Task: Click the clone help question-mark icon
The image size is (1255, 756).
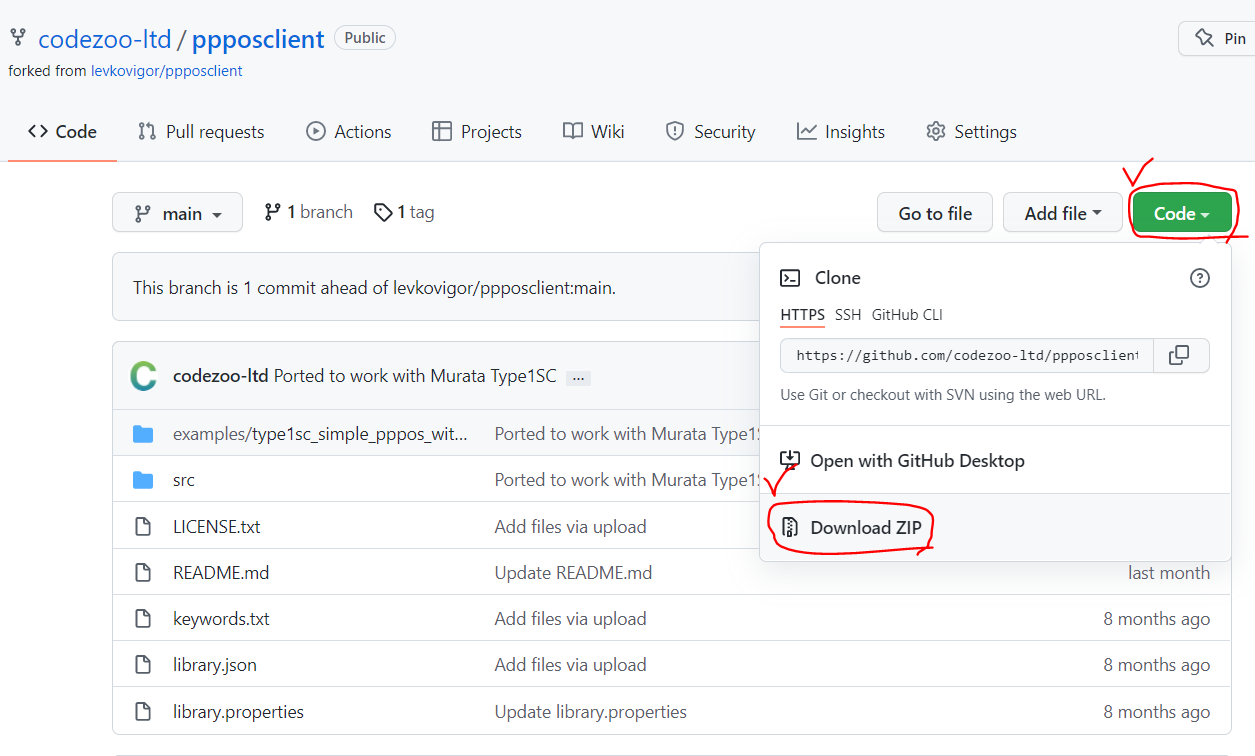Action: 1200,278
